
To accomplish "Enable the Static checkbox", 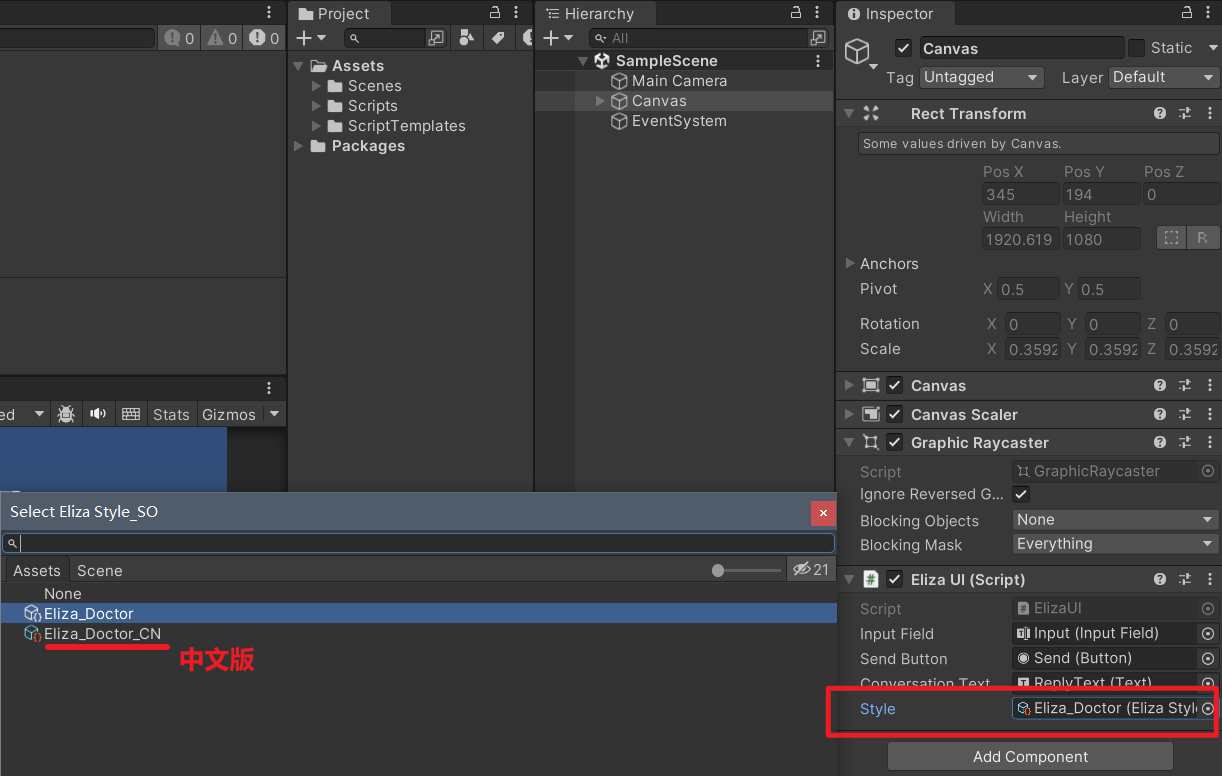I will point(1137,48).
